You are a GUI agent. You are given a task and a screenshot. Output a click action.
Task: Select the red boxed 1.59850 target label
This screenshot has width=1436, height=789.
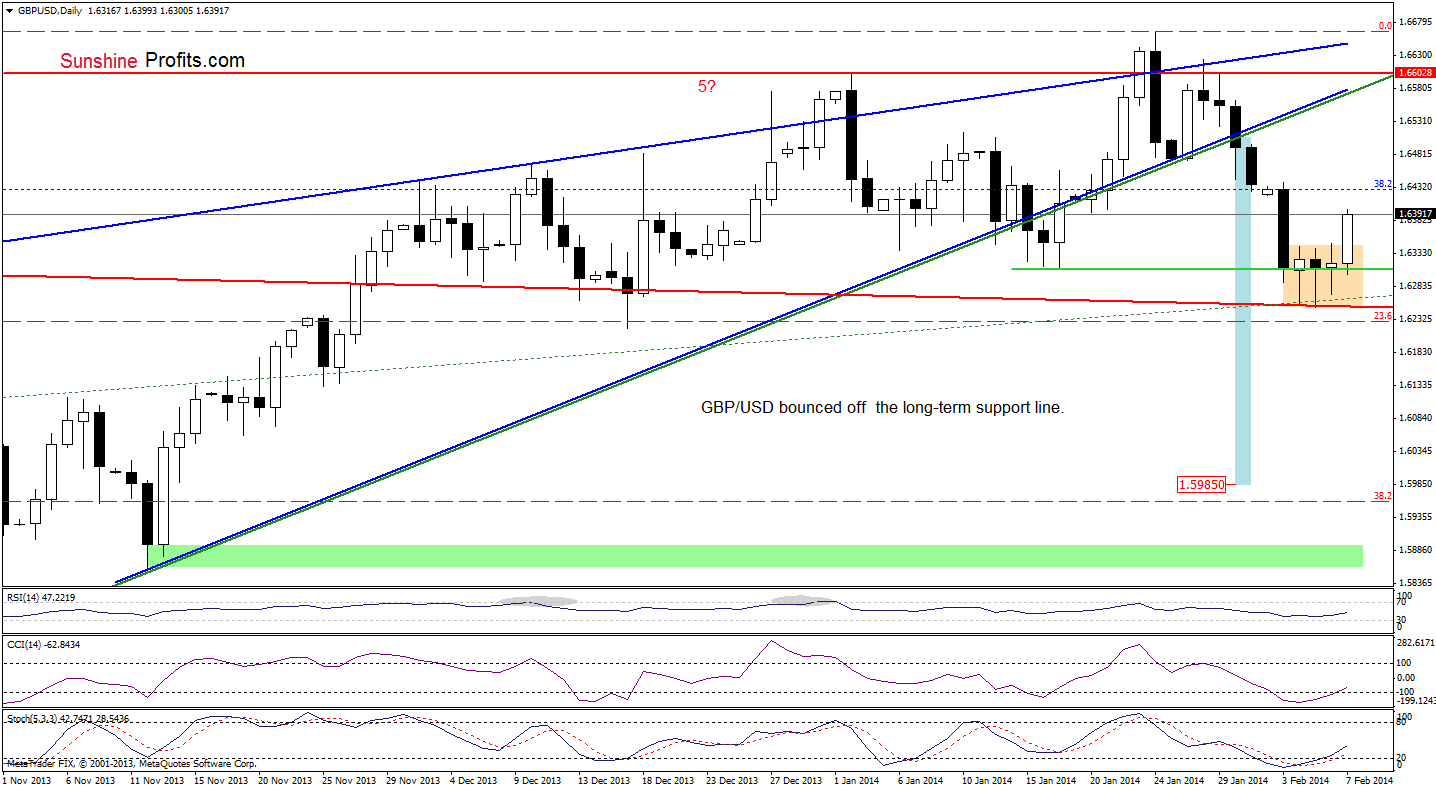pos(1203,484)
